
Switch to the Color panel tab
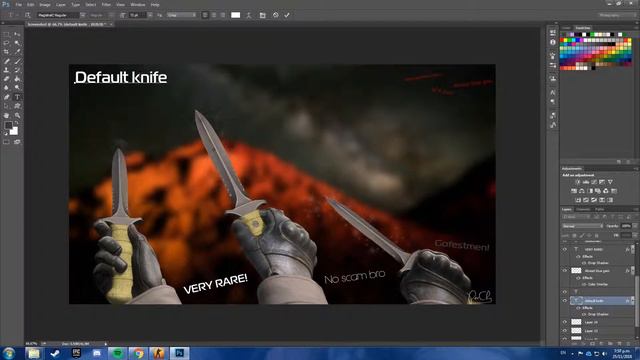click(x=566, y=28)
